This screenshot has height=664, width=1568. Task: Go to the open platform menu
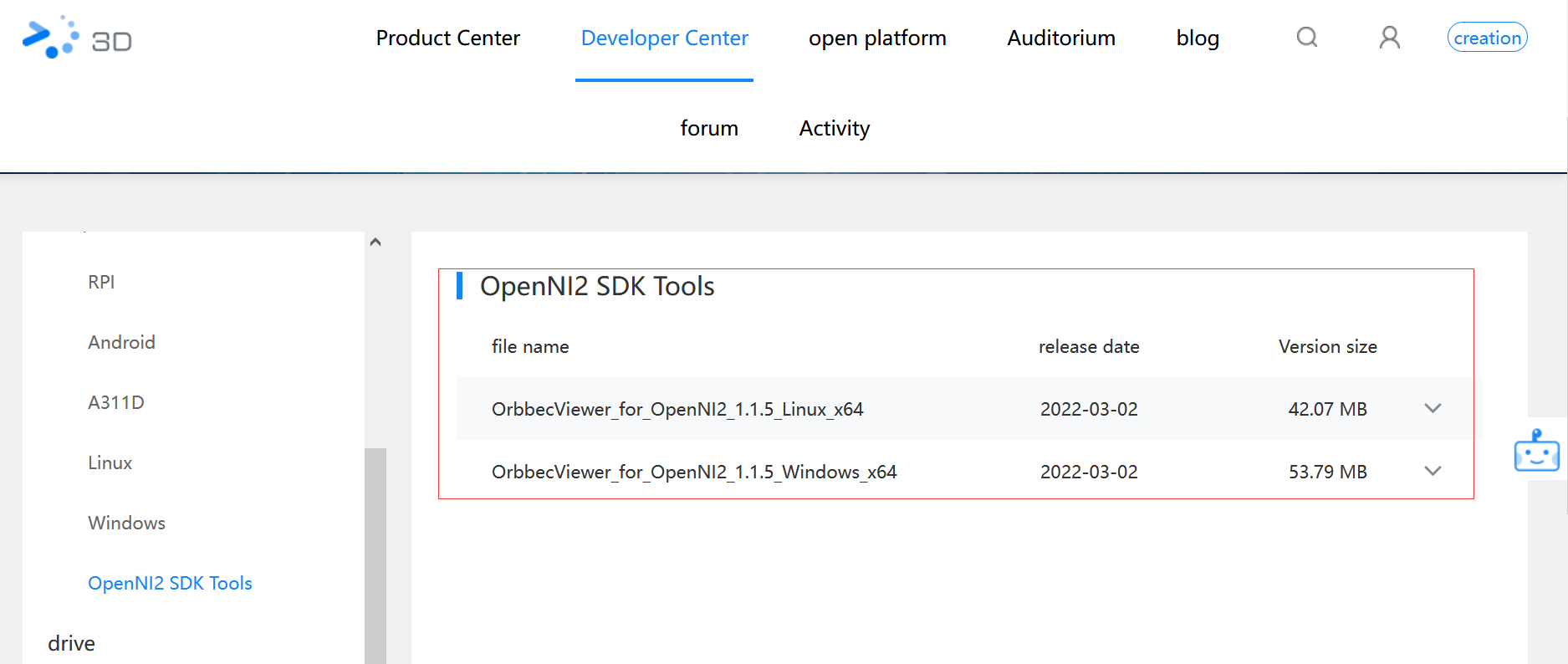point(877,38)
